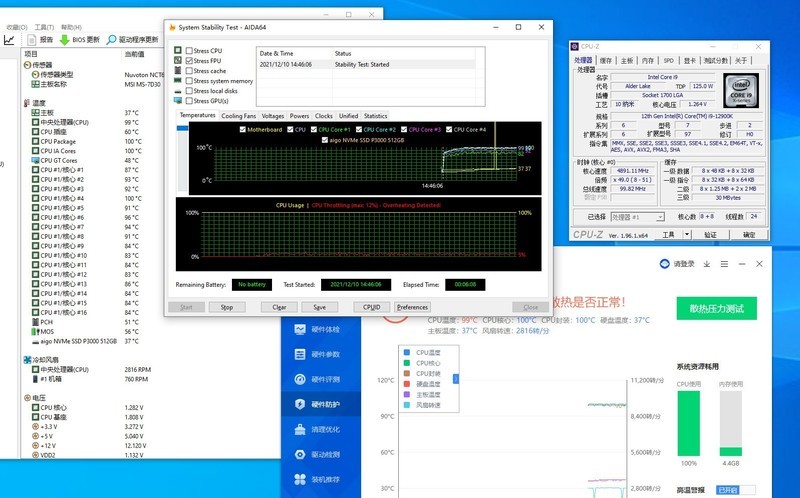Select the 硬件评测 gauge icon
This screenshot has height=498, width=800.
coord(300,379)
